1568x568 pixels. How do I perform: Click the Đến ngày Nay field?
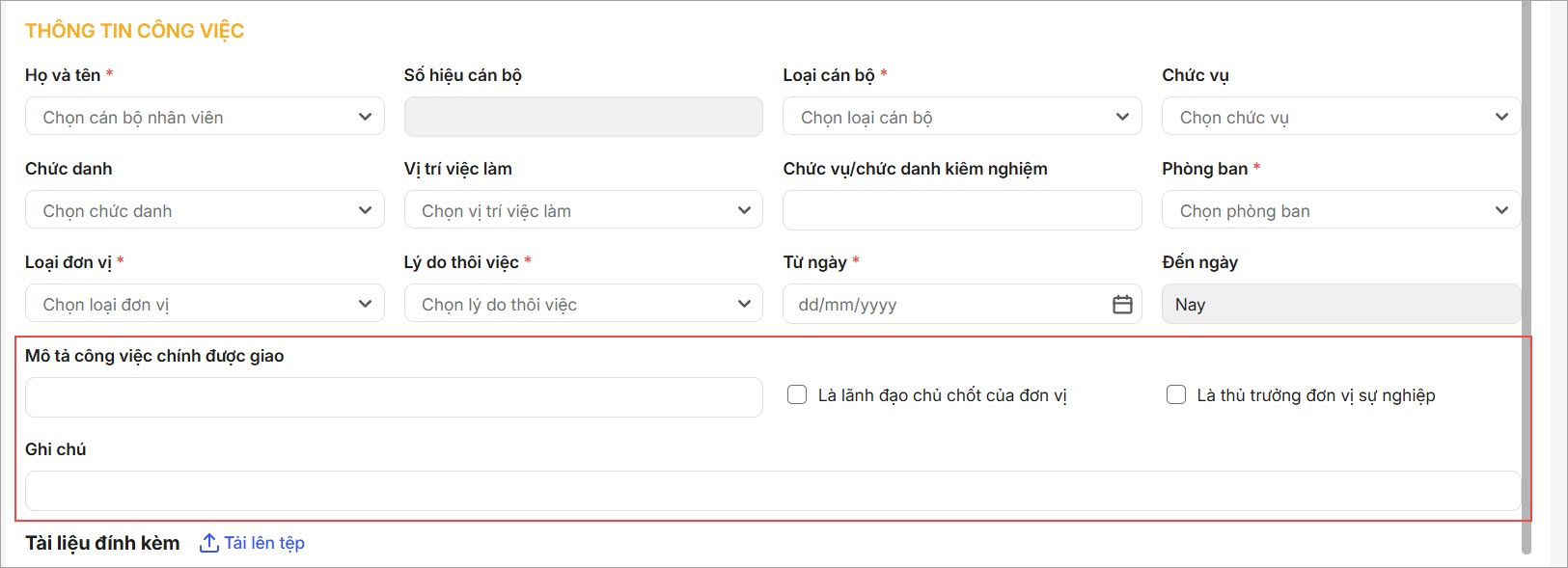(1341, 304)
